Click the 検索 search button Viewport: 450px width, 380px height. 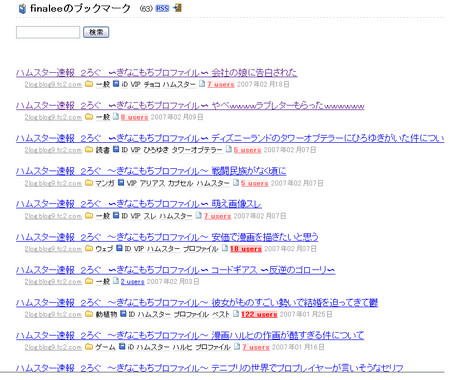(96, 32)
